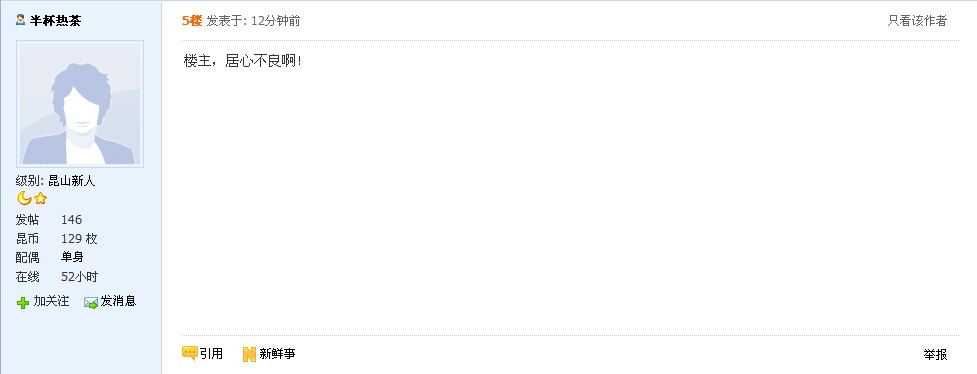Viewport: 977px width, 374px height.
Task: Follow user via 加关注 link
Action: [x=51, y=301]
